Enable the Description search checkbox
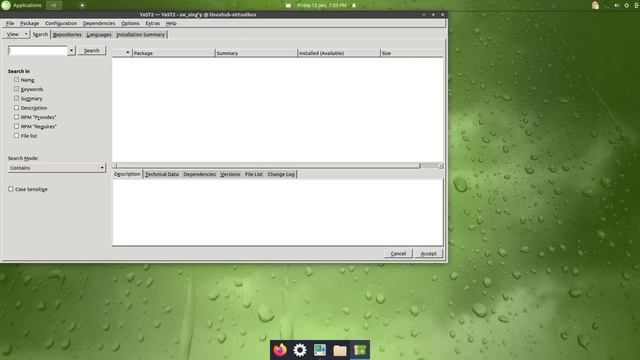 point(16,108)
